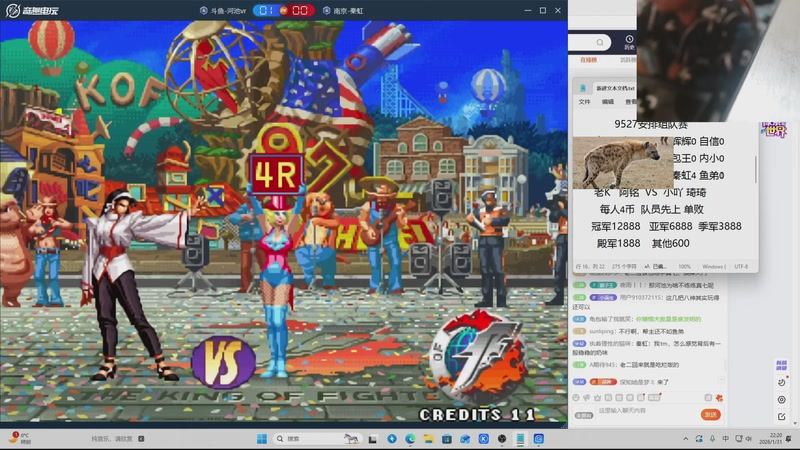Click the 100% zoom level in Notepad status bar

click(684, 267)
